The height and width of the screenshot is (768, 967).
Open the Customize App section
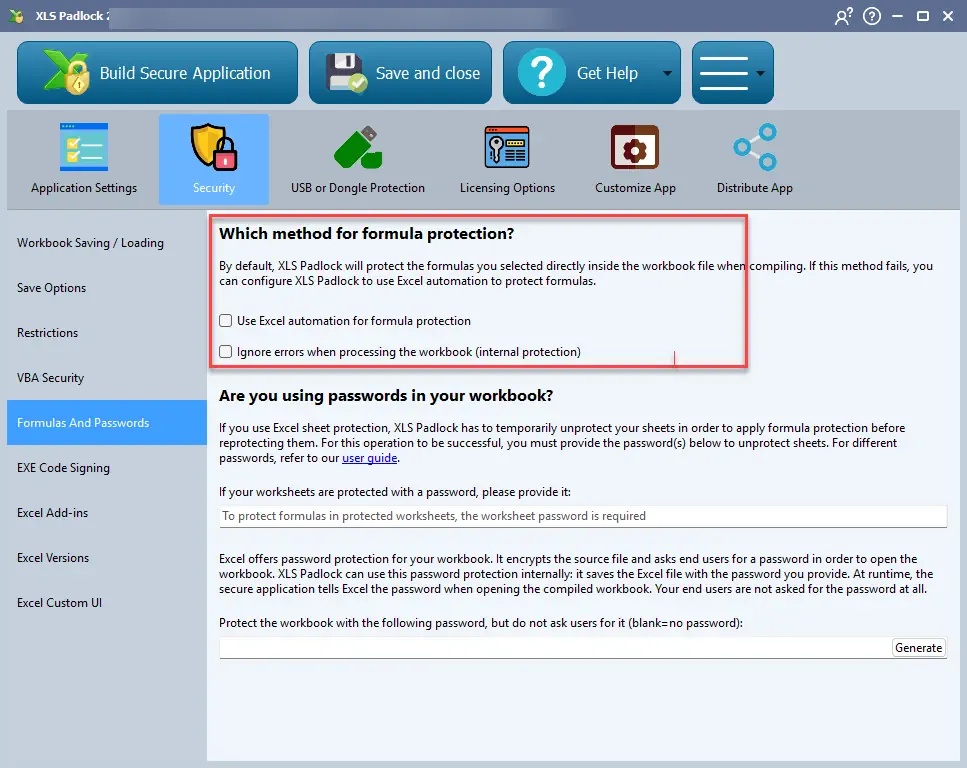(x=635, y=160)
